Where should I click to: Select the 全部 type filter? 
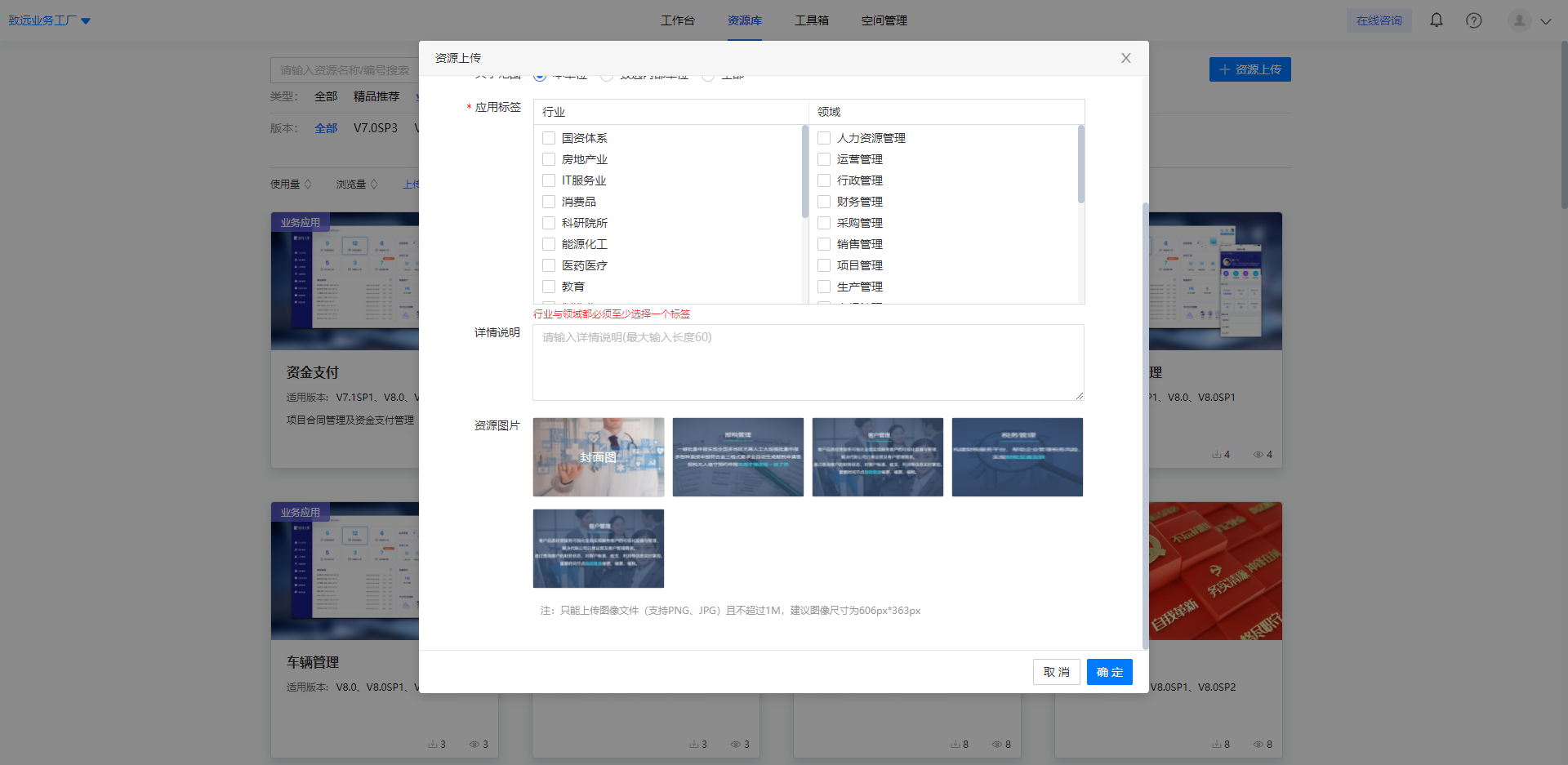tap(326, 96)
